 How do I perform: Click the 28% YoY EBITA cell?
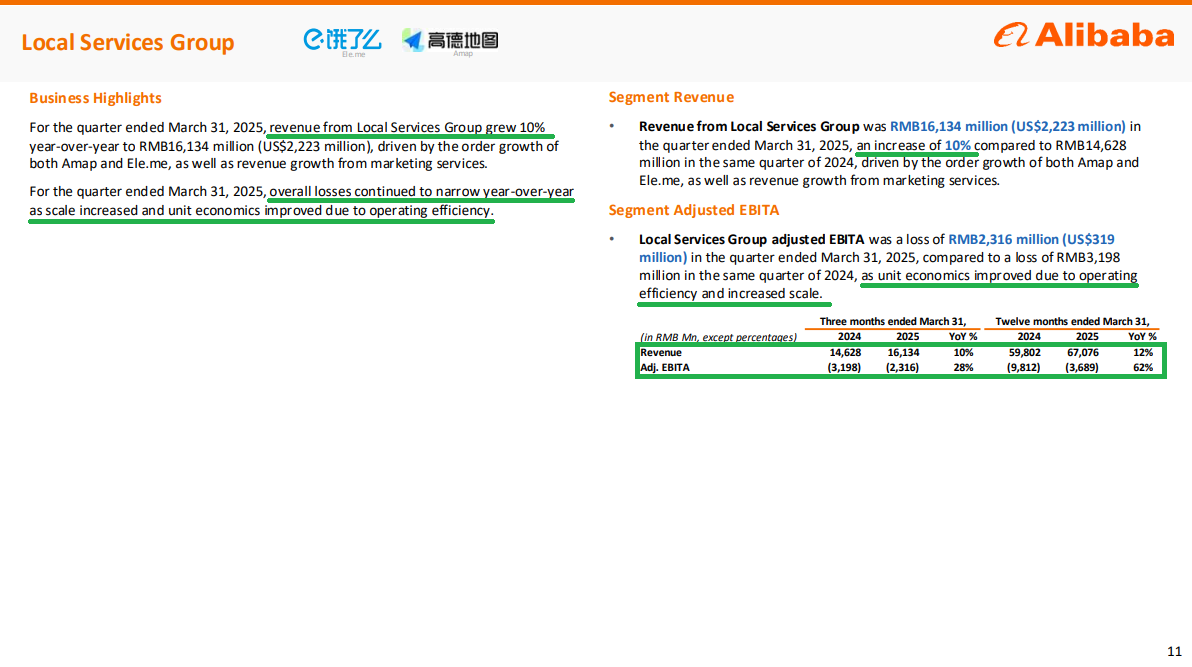(963, 367)
